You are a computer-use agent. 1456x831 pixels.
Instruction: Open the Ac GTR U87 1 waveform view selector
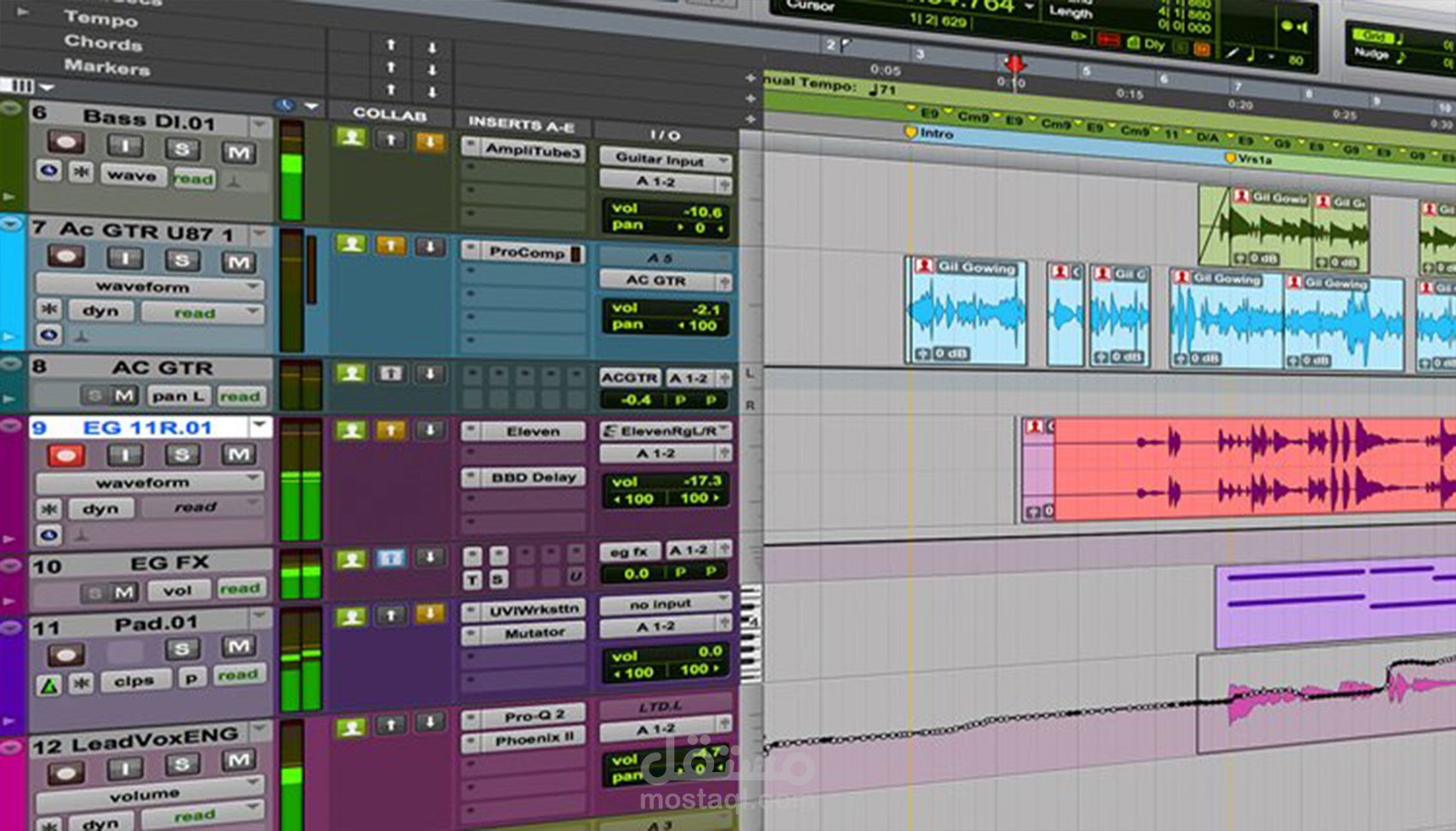(x=149, y=286)
